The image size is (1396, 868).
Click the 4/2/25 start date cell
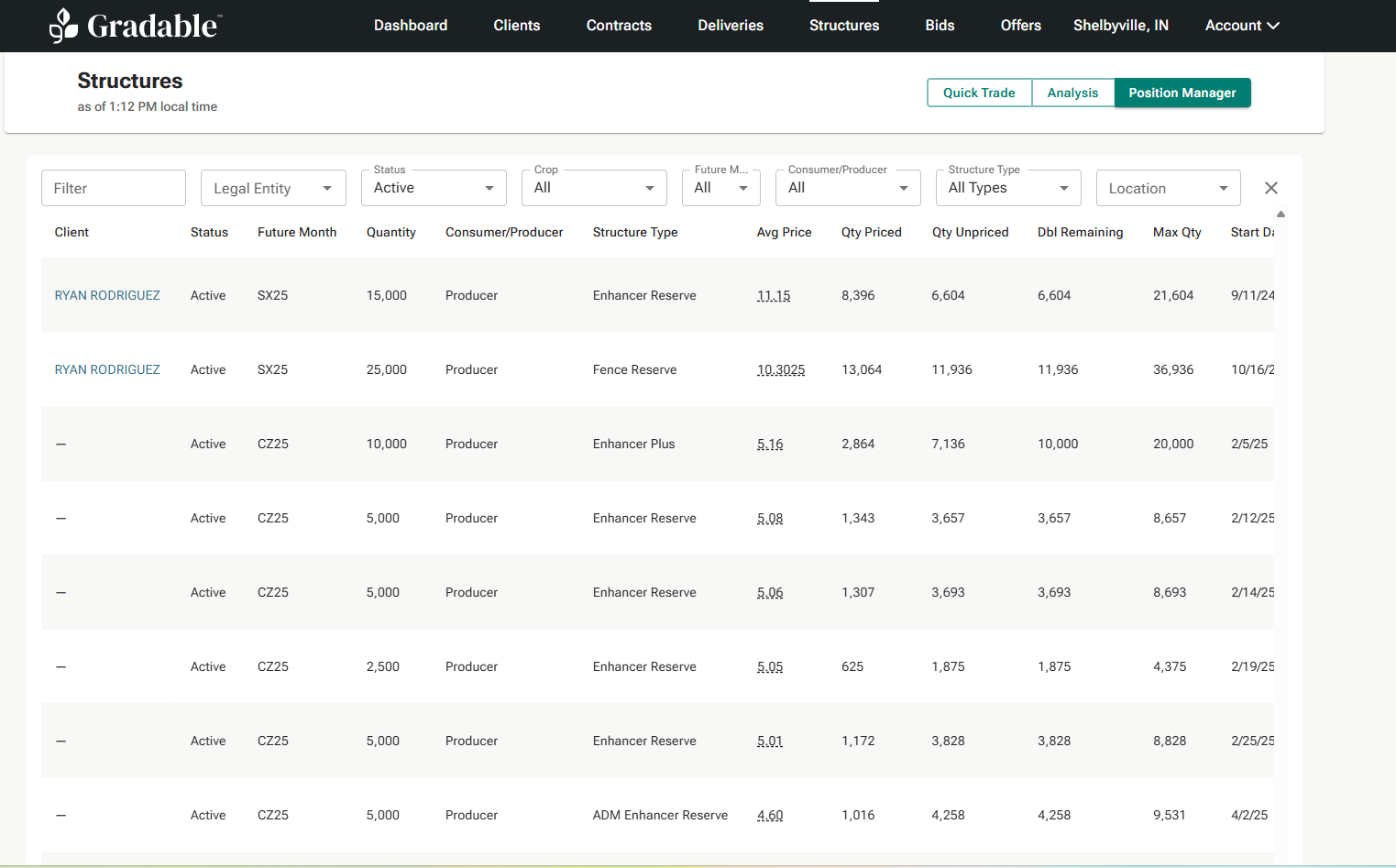point(1249,815)
